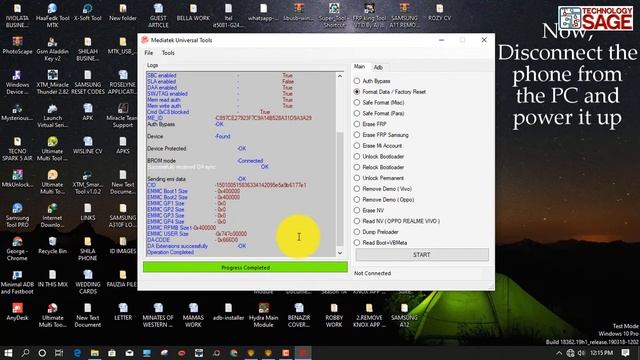The height and width of the screenshot is (360, 640).
Task: Launch XTM_Smart Tool v1.0.2 icon
Action: point(87,182)
